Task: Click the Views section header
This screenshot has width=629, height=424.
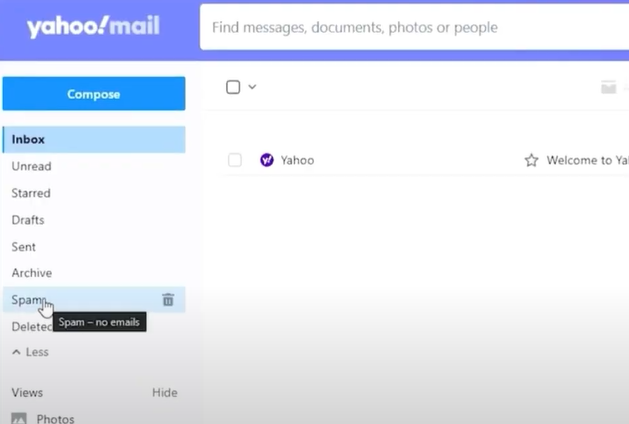Action: [27, 392]
